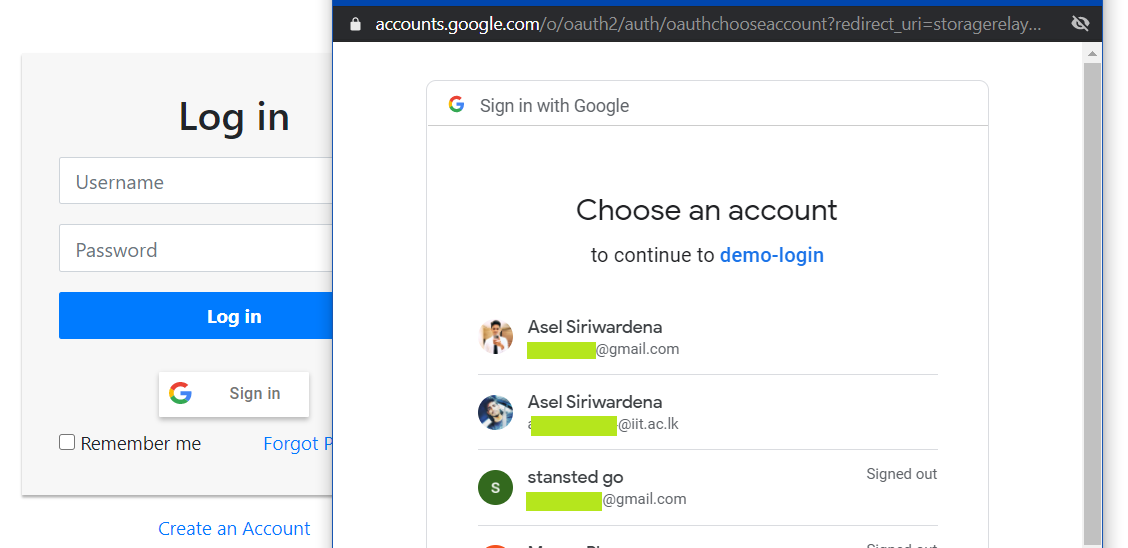Click the Google logo beside Sign in with Google
The width and height of the screenshot is (1128, 548).
click(x=456, y=105)
